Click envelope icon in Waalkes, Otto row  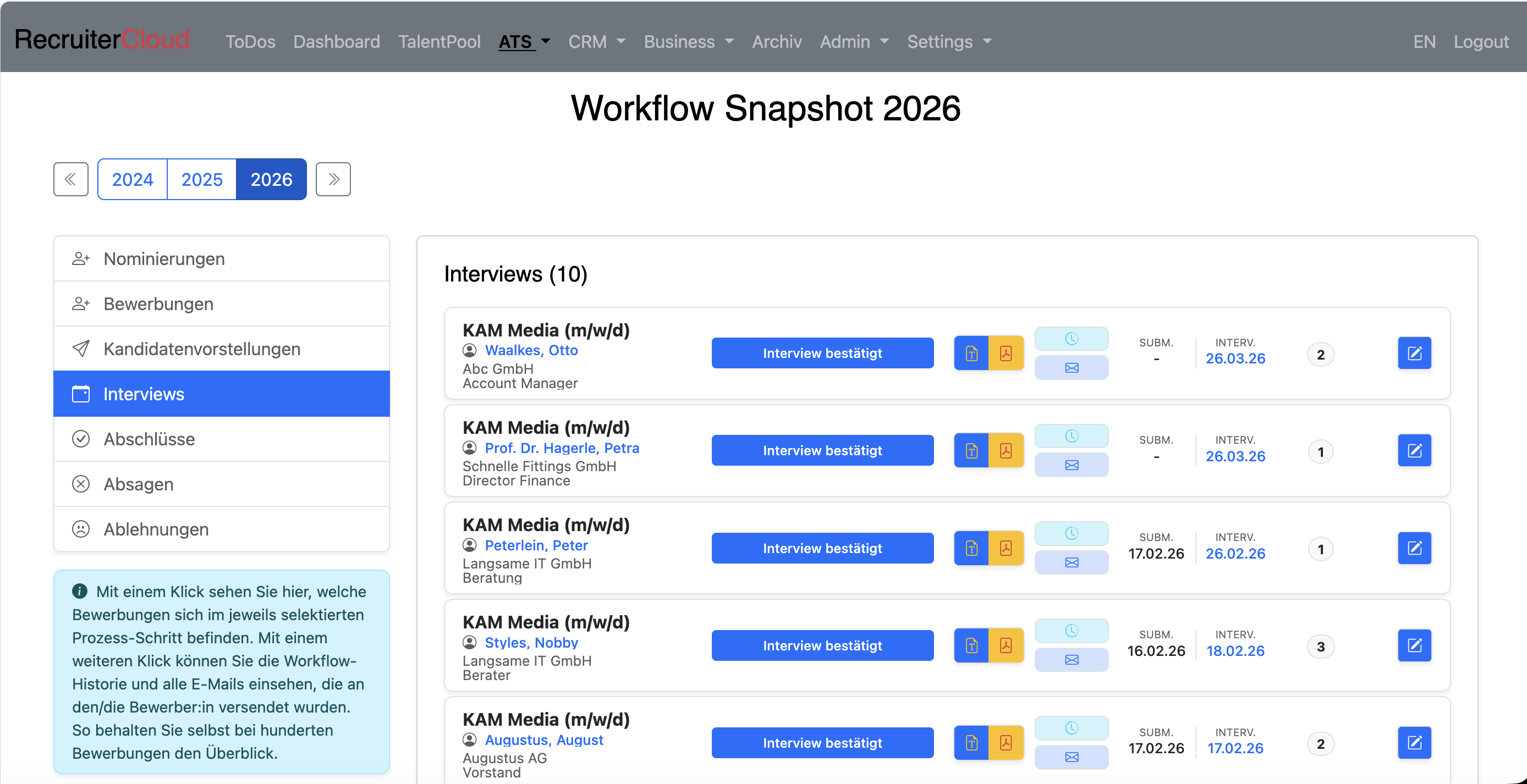1070,368
